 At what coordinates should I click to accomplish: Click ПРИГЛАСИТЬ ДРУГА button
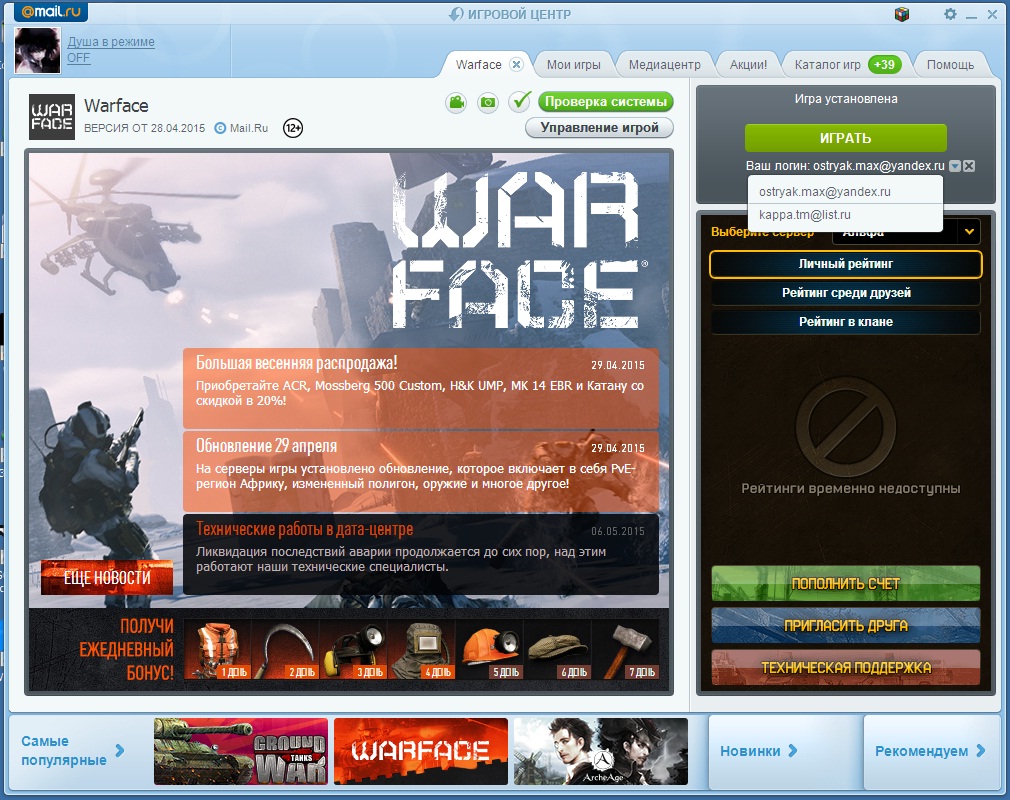point(845,625)
